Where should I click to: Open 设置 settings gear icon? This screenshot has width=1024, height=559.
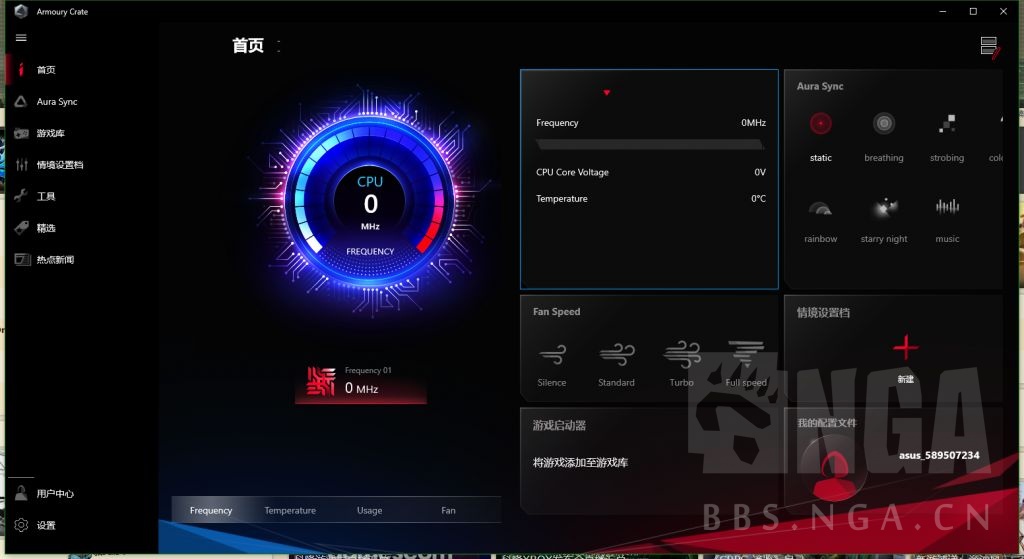point(21,525)
